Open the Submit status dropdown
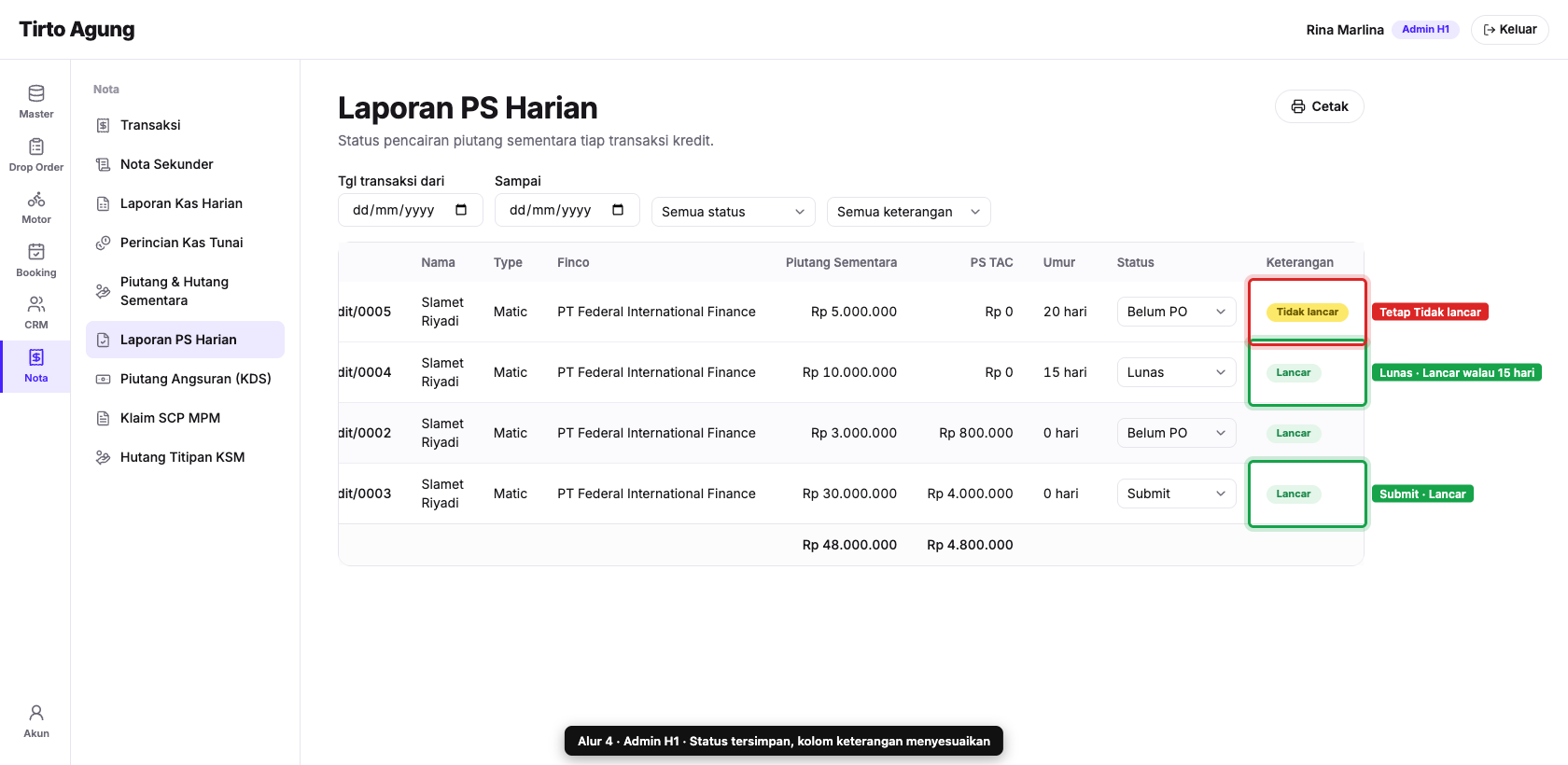 pos(1176,494)
